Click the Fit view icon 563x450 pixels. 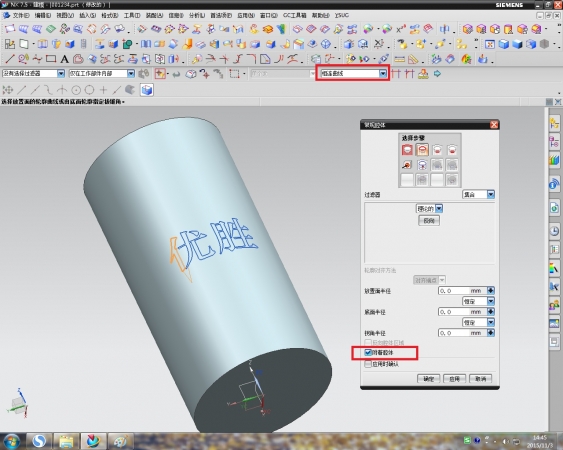pyautogui.click(x=490, y=44)
